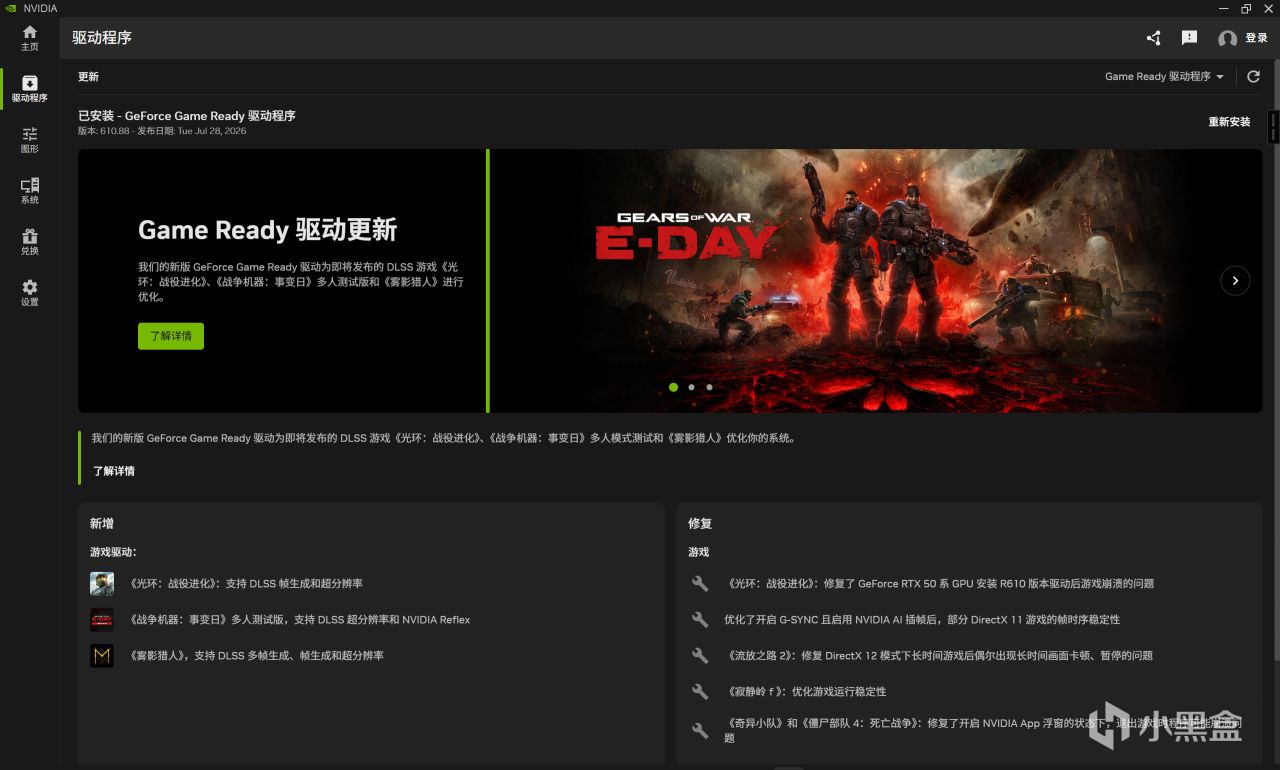The width and height of the screenshot is (1280, 770).
Task: Open the 驱动程序 drivers section
Action: coord(30,89)
